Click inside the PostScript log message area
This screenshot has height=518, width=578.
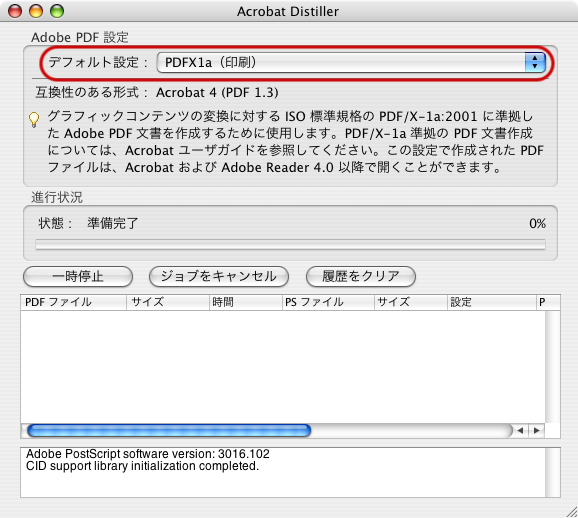coord(283,472)
